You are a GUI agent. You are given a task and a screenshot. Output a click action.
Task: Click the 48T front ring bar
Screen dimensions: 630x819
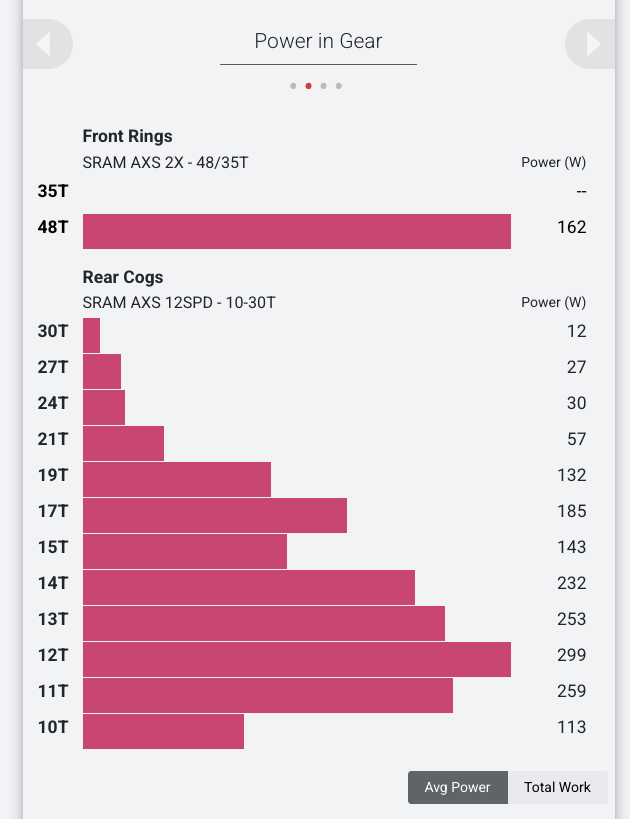[296, 231]
